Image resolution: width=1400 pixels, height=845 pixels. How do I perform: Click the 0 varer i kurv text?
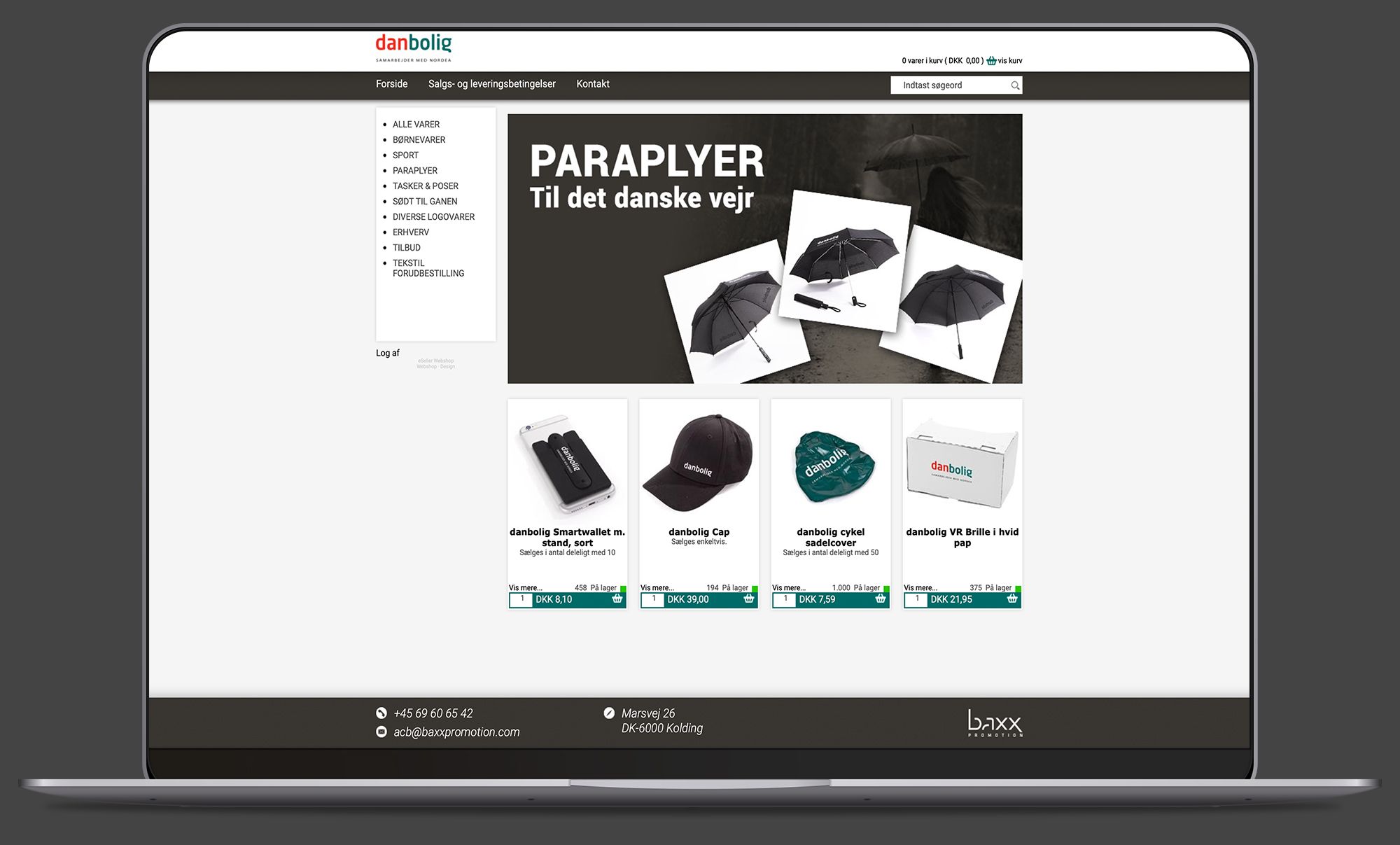[943, 61]
